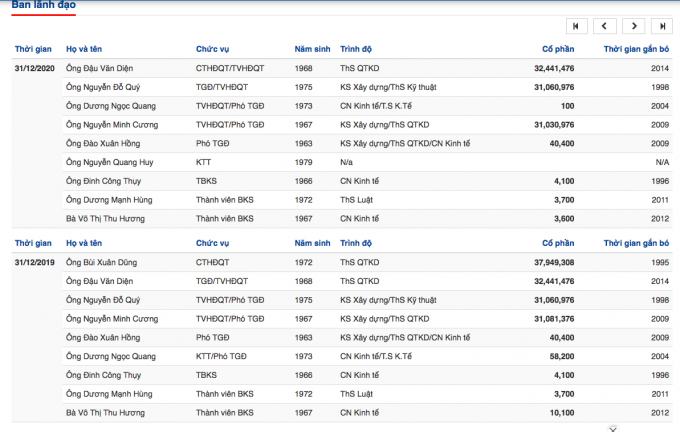Viewport: 680px width, 432px height.
Task: Click Năm sinh header in second table
Action: tap(312, 243)
